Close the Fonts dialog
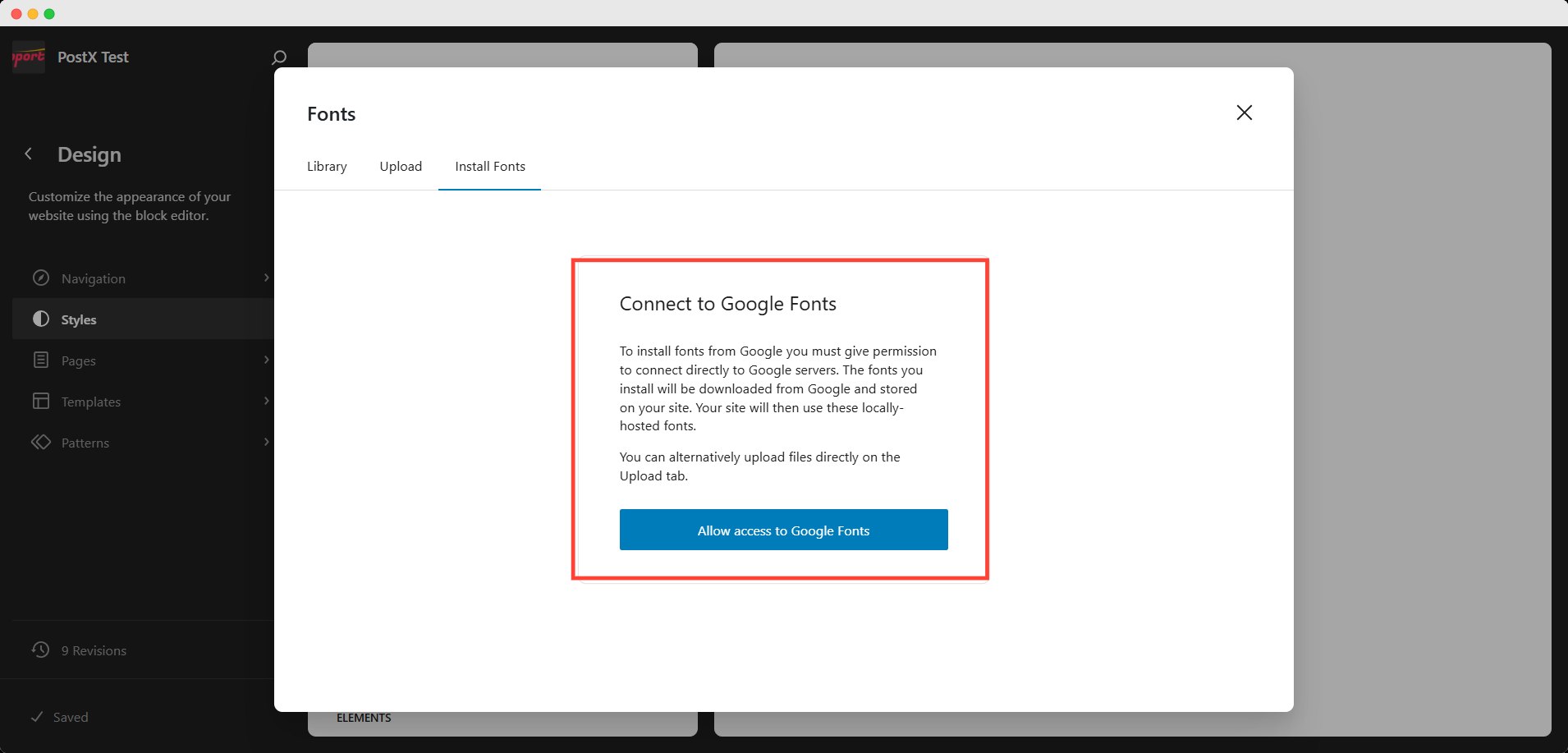1568x753 pixels. pos(1244,112)
